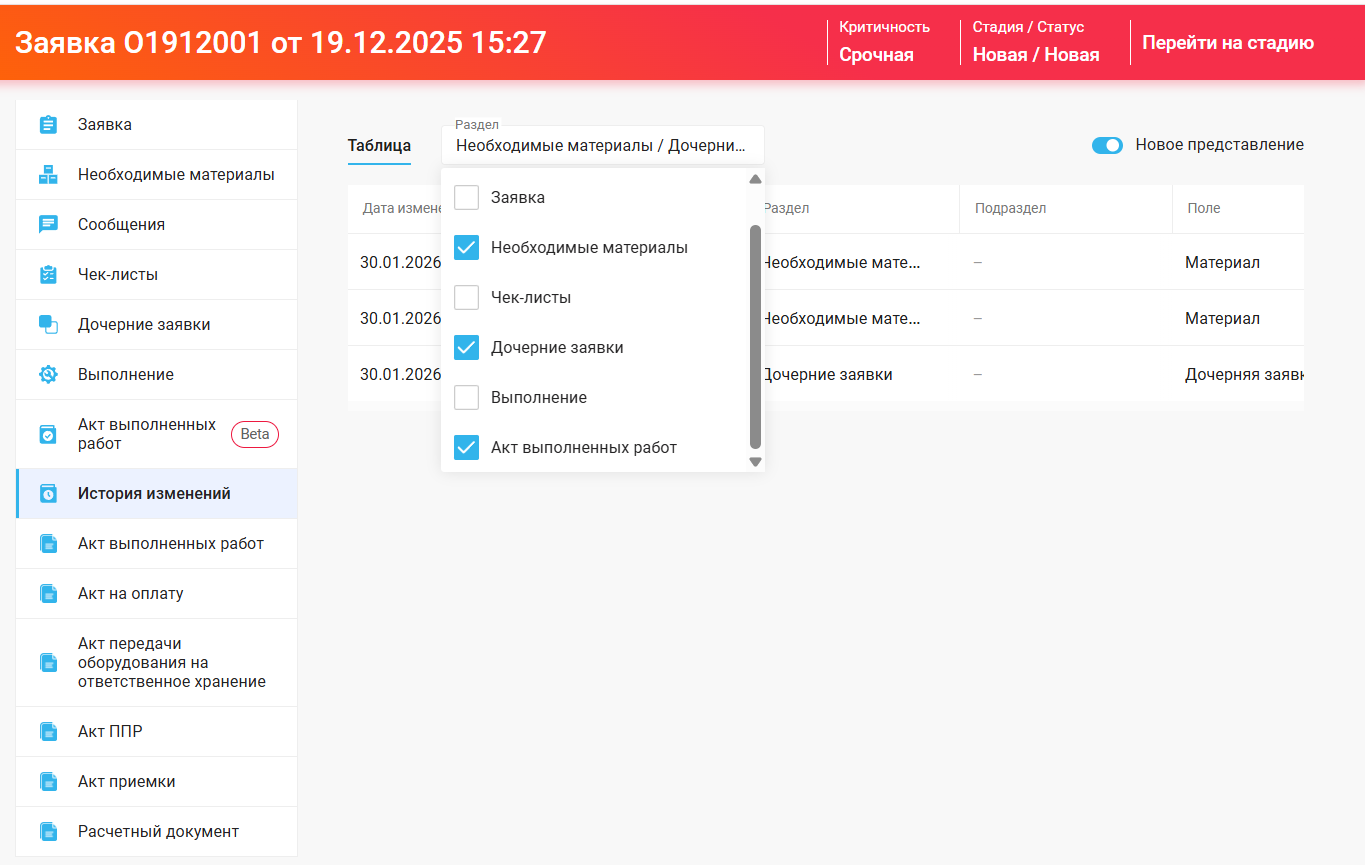Image resolution: width=1365 pixels, height=865 pixels.
Task: Disable the Новое представление toggle switch
Action: tap(1107, 145)
